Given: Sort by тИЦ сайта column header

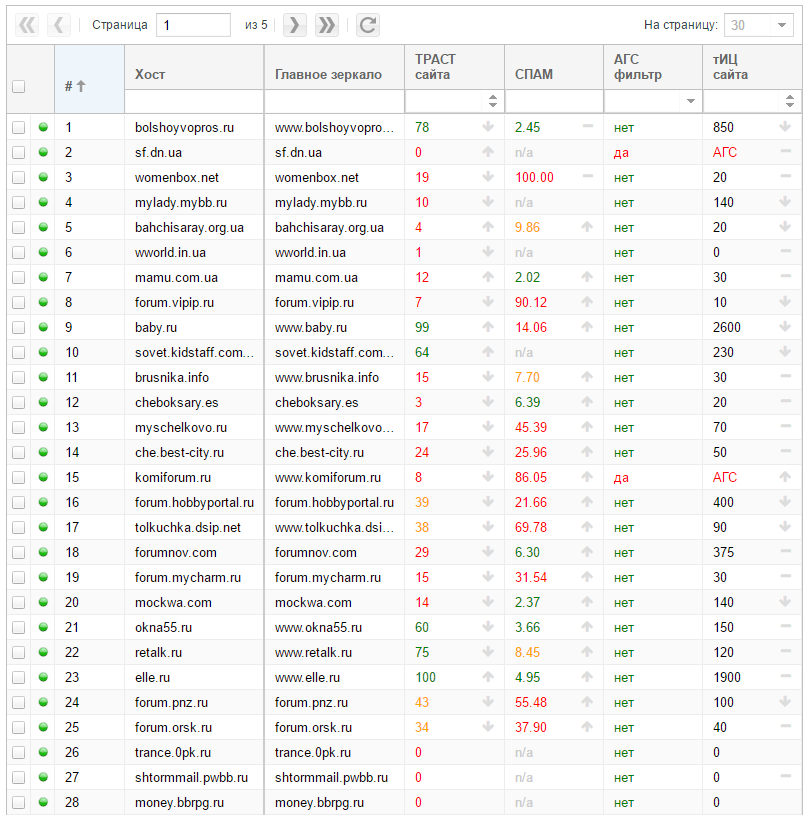Looking at the screenshot, I should pos(752,68).
